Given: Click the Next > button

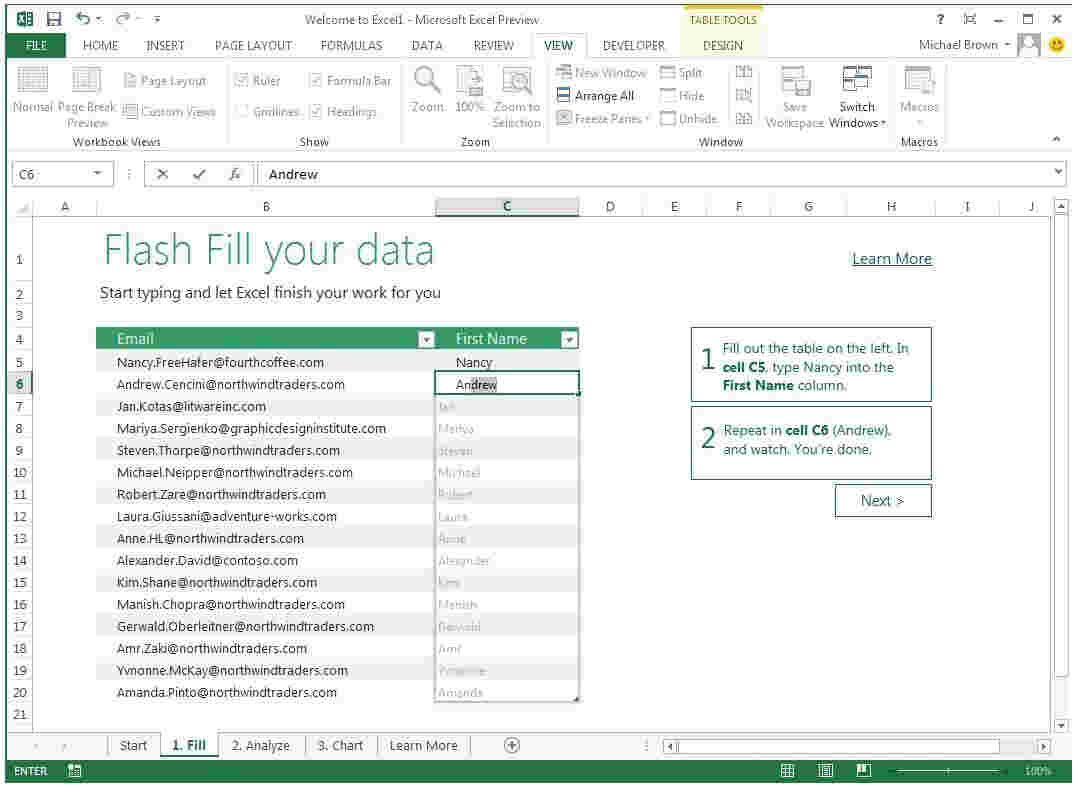Looking at the screenshot, I should (x=882, y=500).
